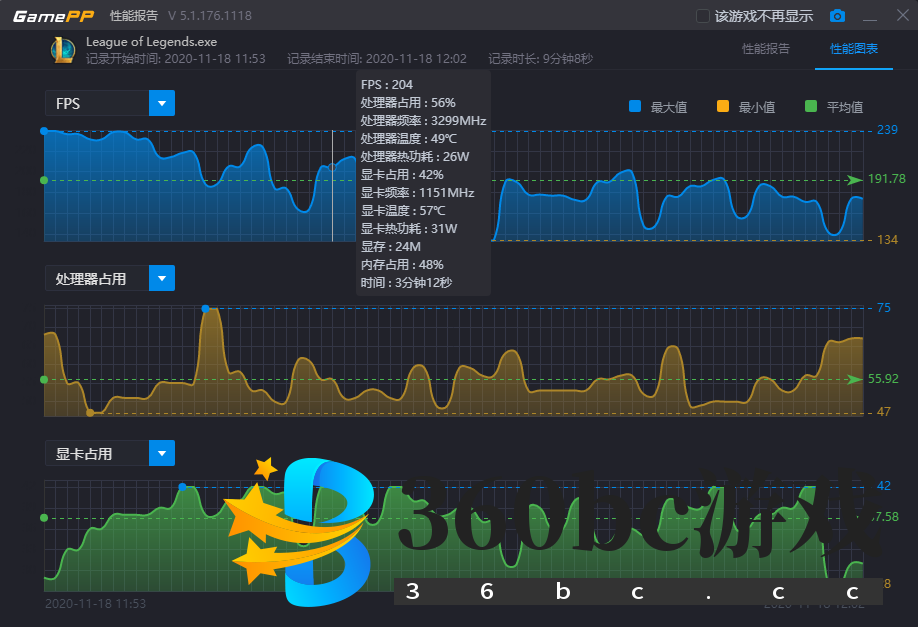Screen dimensions: 918x627
Task: Minimize the GamePP window
Action: 870,16
